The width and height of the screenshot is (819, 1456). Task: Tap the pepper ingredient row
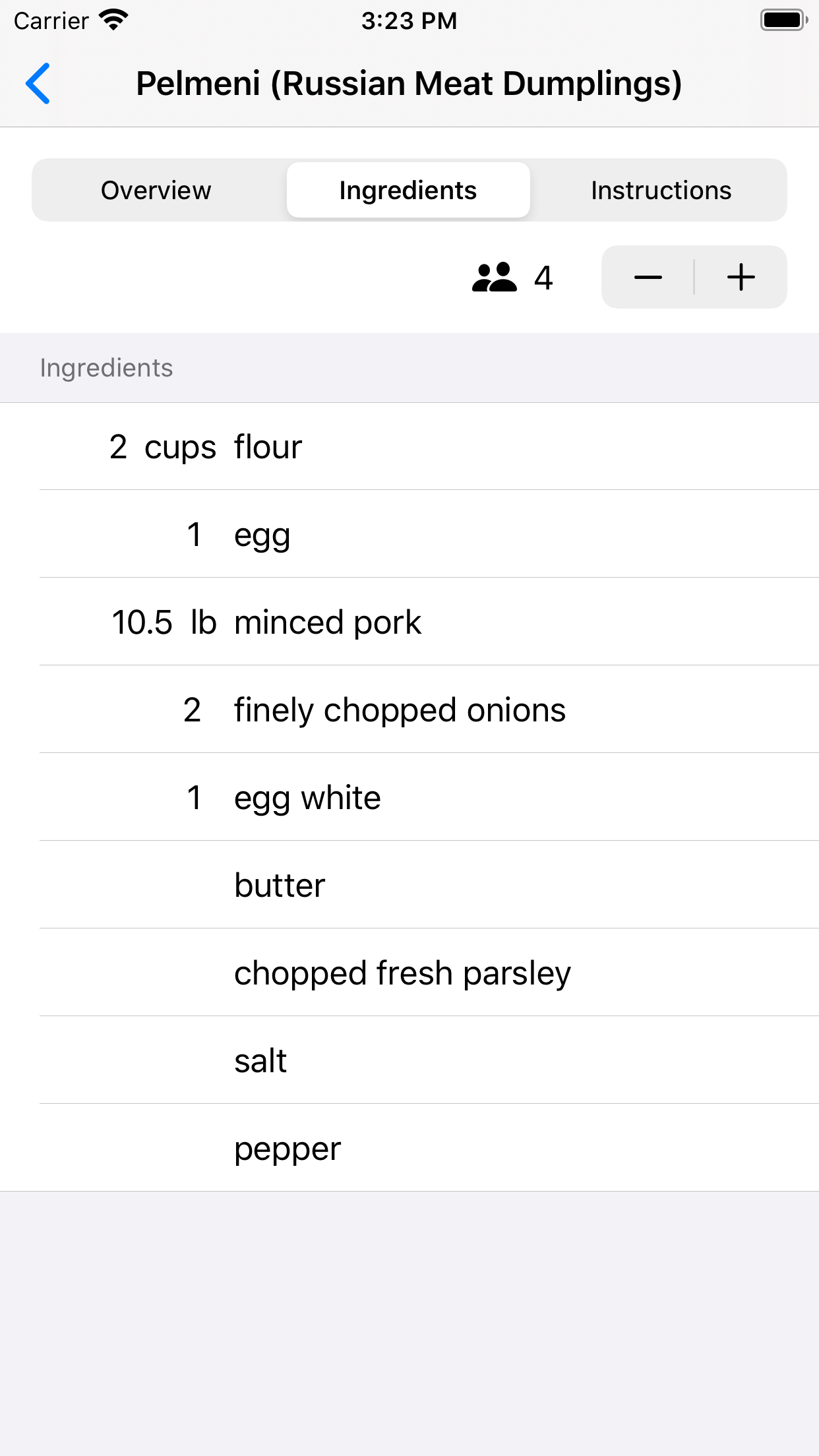409,1148
